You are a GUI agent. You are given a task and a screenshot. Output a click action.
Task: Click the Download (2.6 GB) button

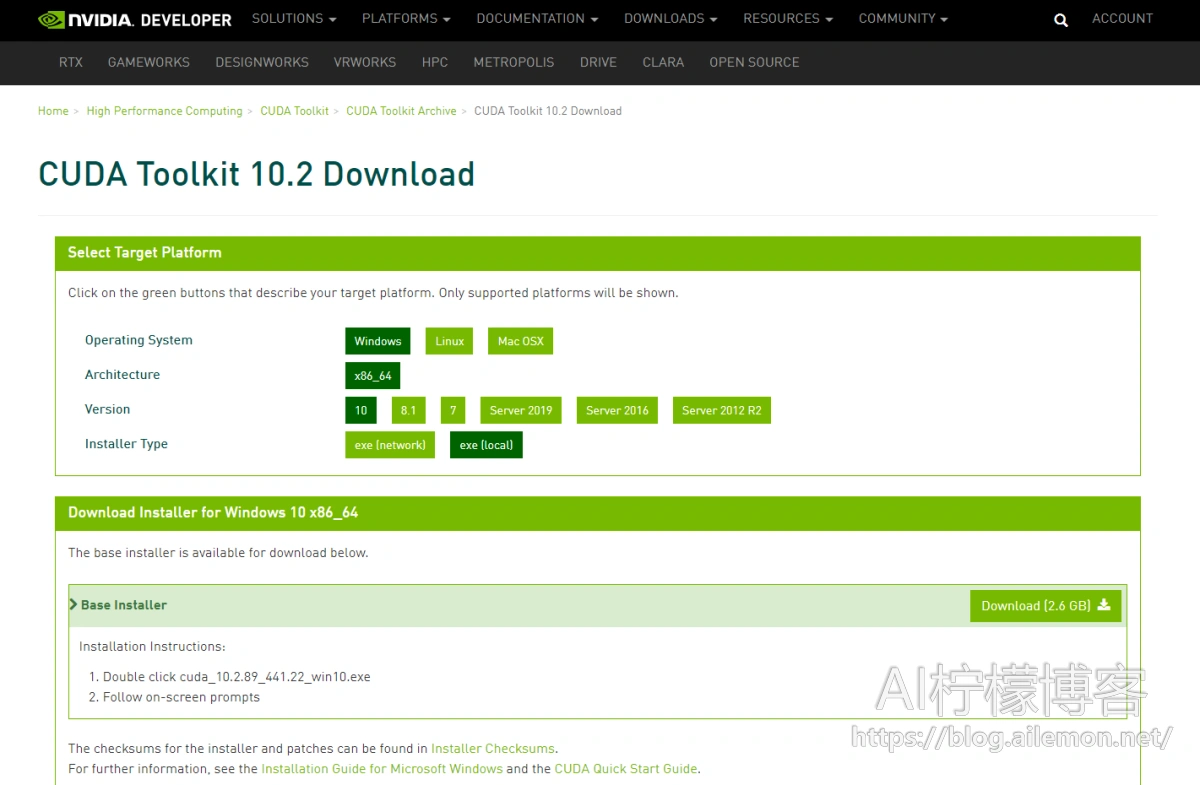[1045, 606]
